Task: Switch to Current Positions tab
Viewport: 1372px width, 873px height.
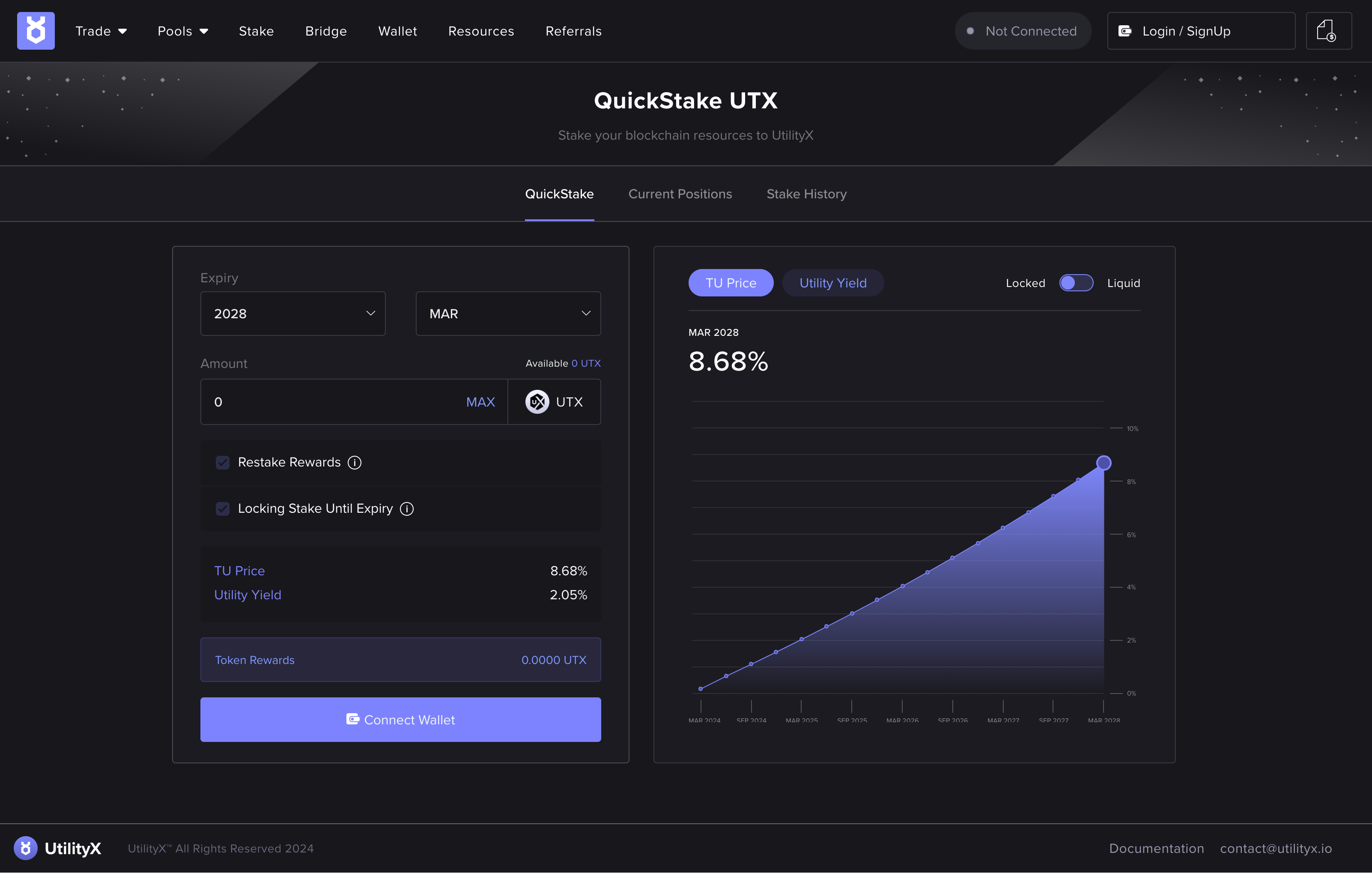Action: pos(680,194)
